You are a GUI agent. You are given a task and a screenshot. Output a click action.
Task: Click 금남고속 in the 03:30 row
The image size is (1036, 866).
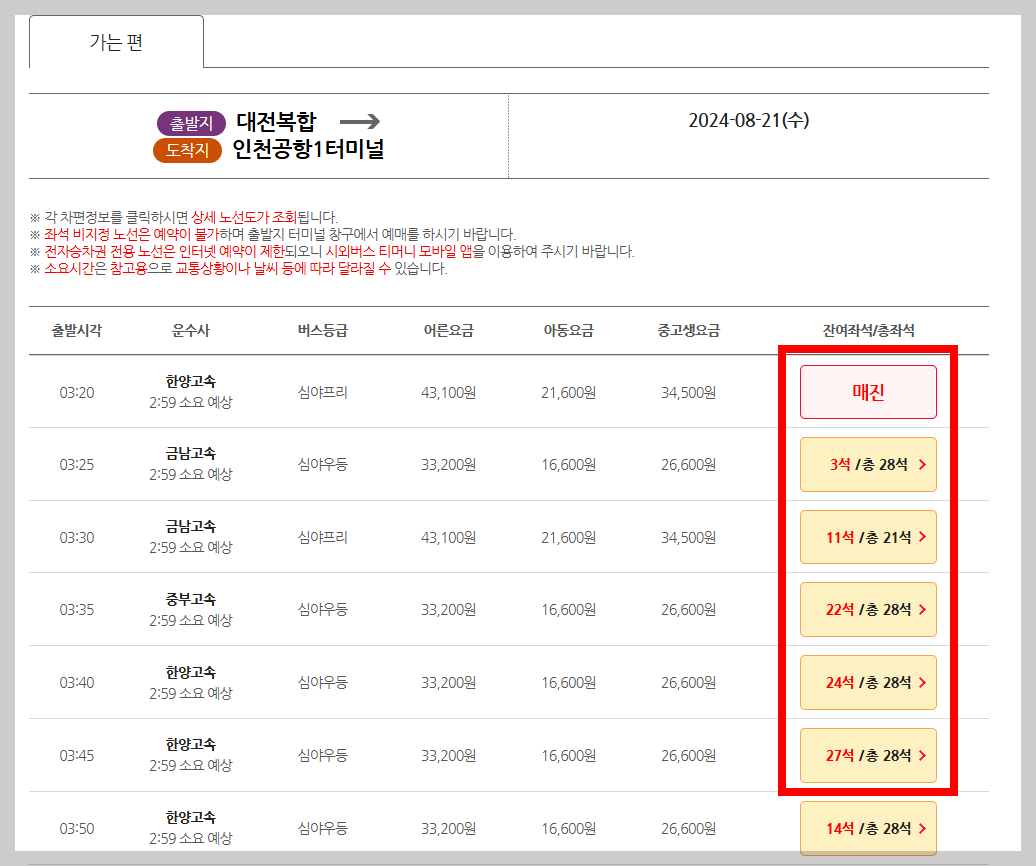point(191,526)
